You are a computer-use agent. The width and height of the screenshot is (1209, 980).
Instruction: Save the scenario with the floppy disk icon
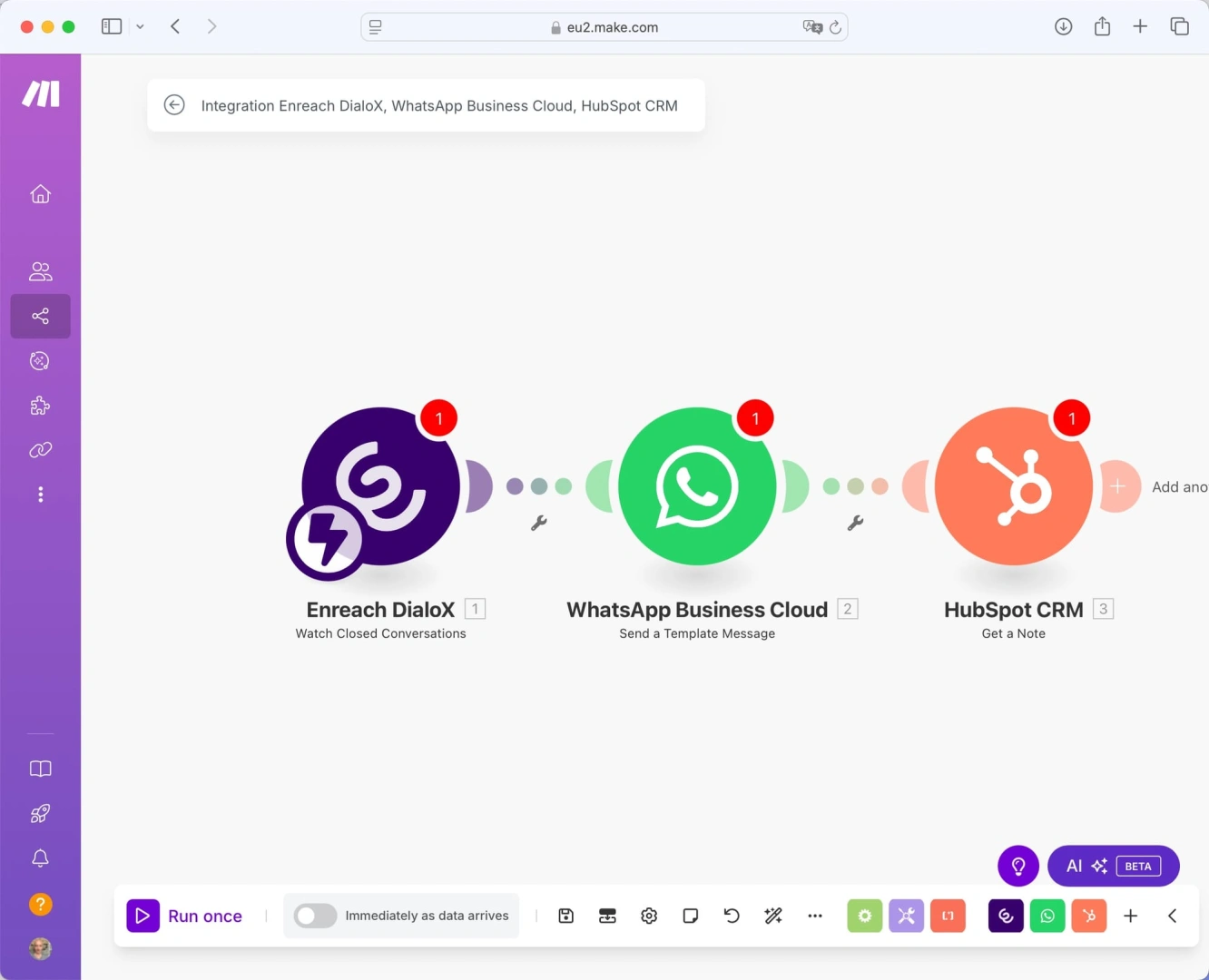[x=565, y=916]
